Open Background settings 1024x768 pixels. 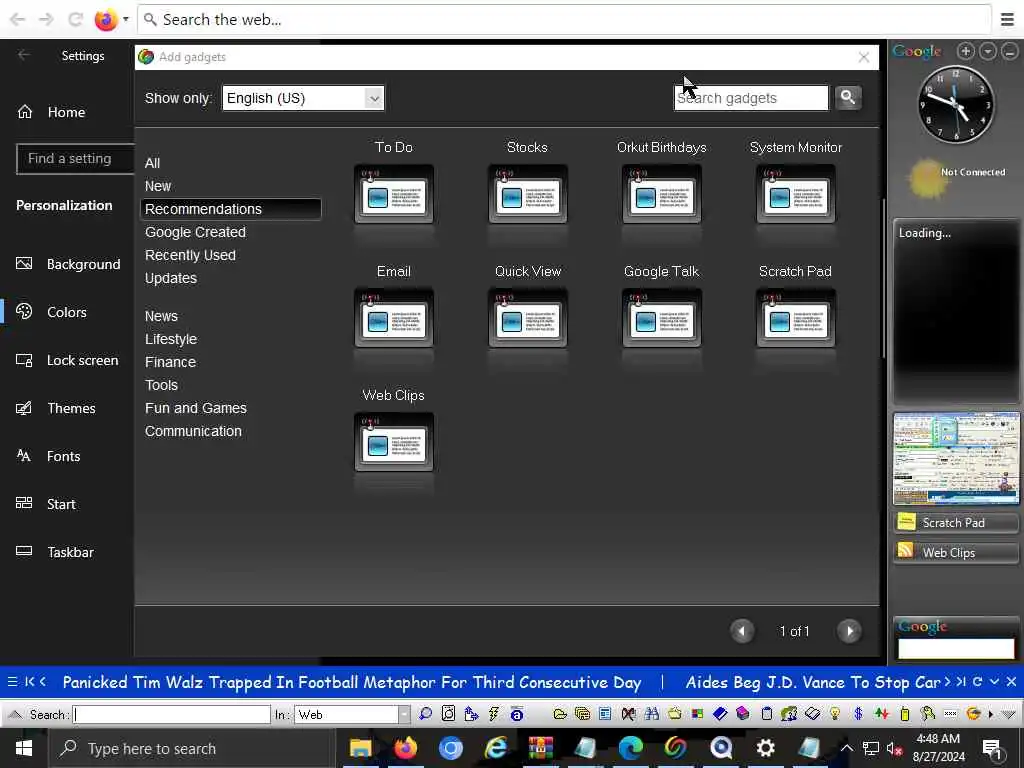click(67, 264)
